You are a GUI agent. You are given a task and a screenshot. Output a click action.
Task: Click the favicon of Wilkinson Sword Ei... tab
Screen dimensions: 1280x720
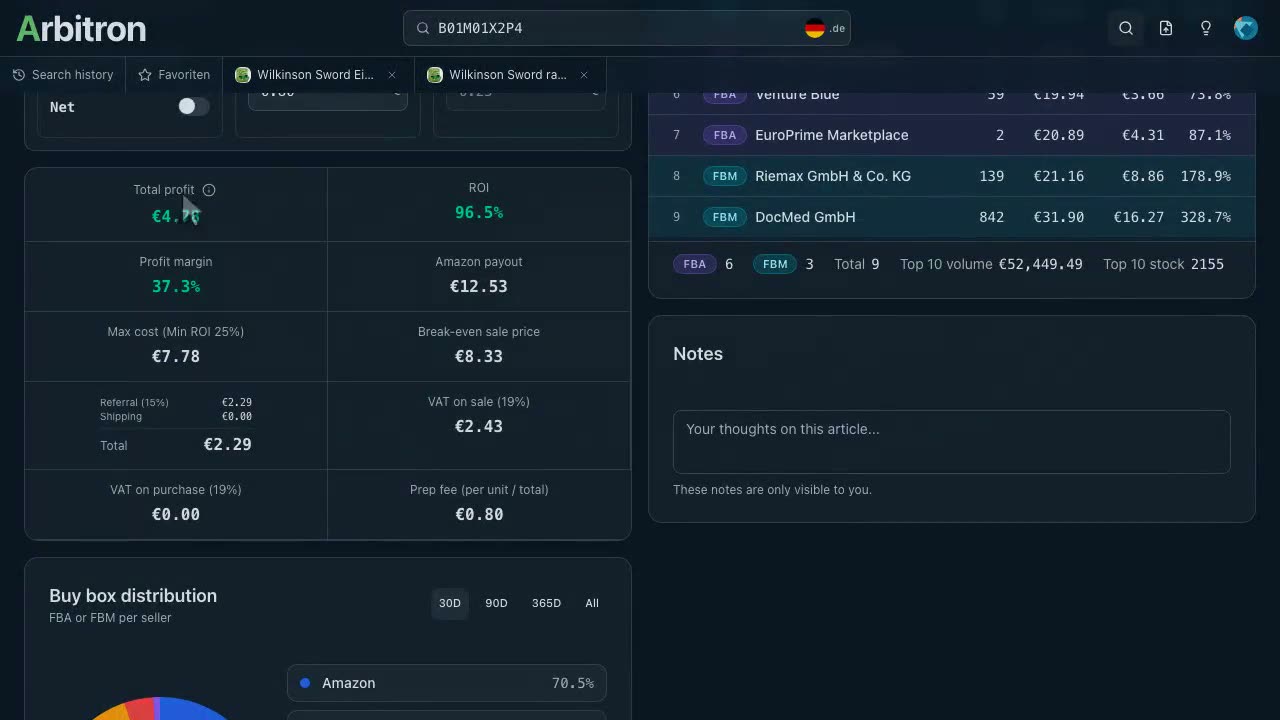(242, 75)
